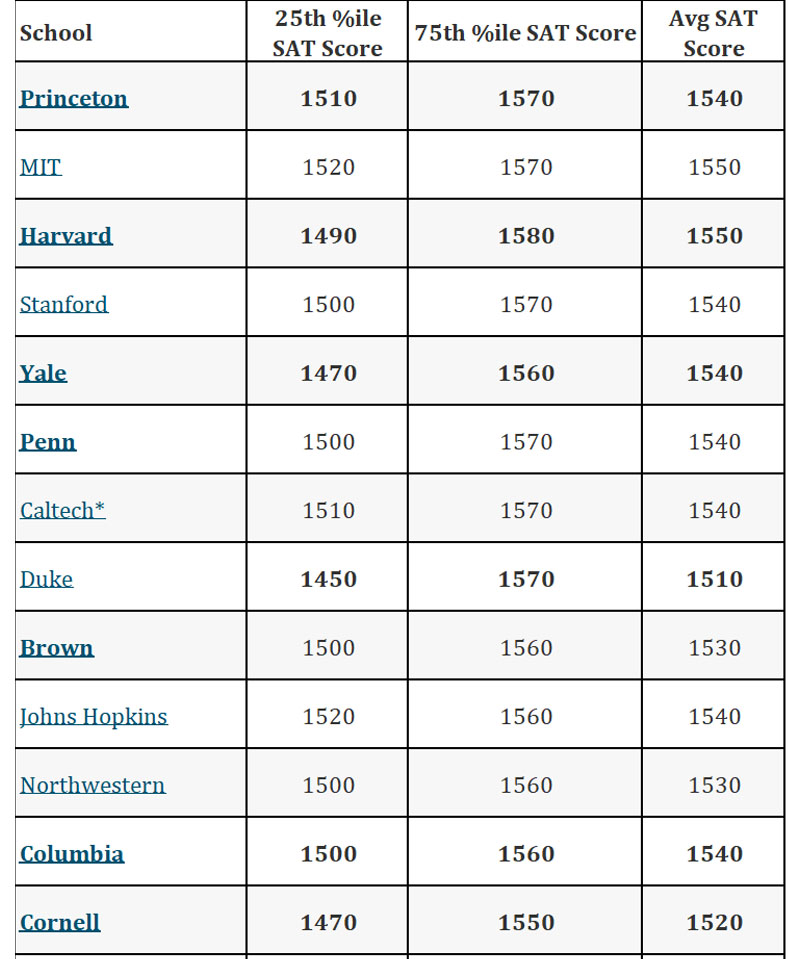Follow the Columbia hyperlink

(x=72, y=854)
